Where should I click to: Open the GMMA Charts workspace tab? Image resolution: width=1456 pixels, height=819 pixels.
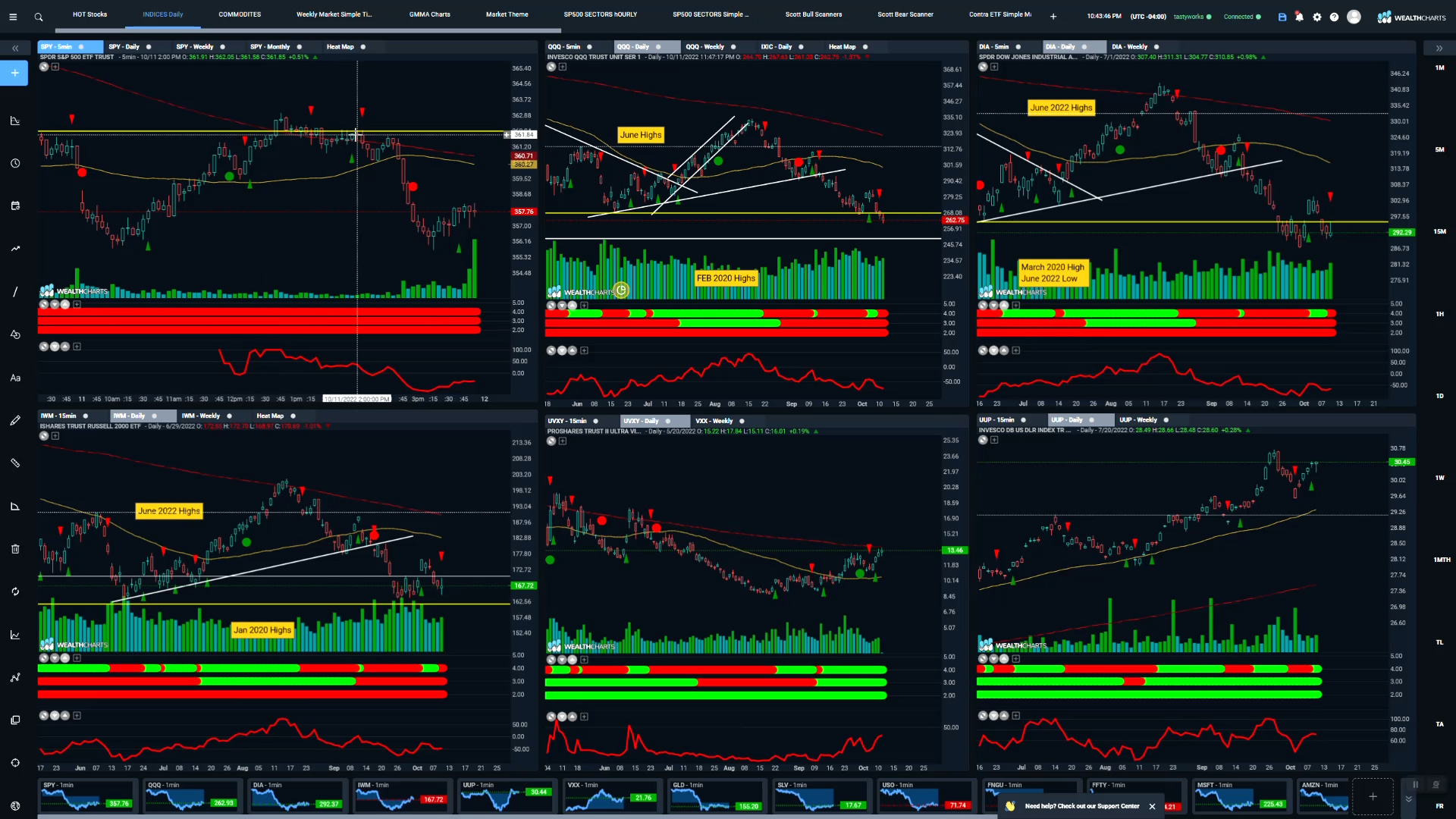pos(429,14)
